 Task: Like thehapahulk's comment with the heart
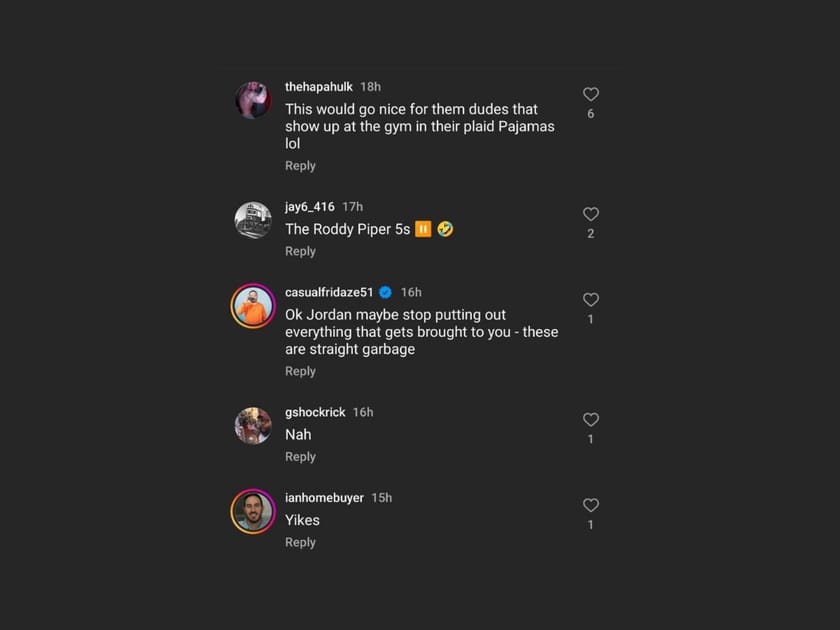point(591,94)
